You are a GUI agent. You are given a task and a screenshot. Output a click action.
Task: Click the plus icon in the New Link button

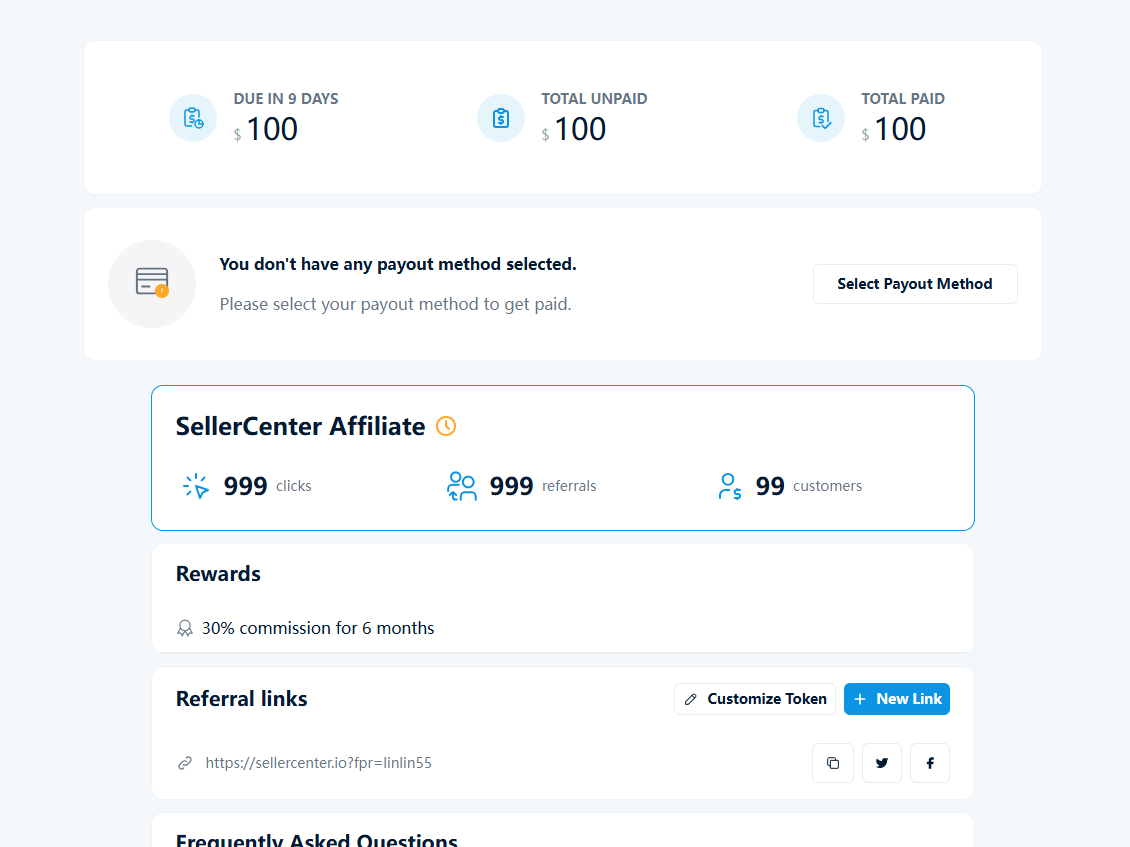click(x=862, y=698)
